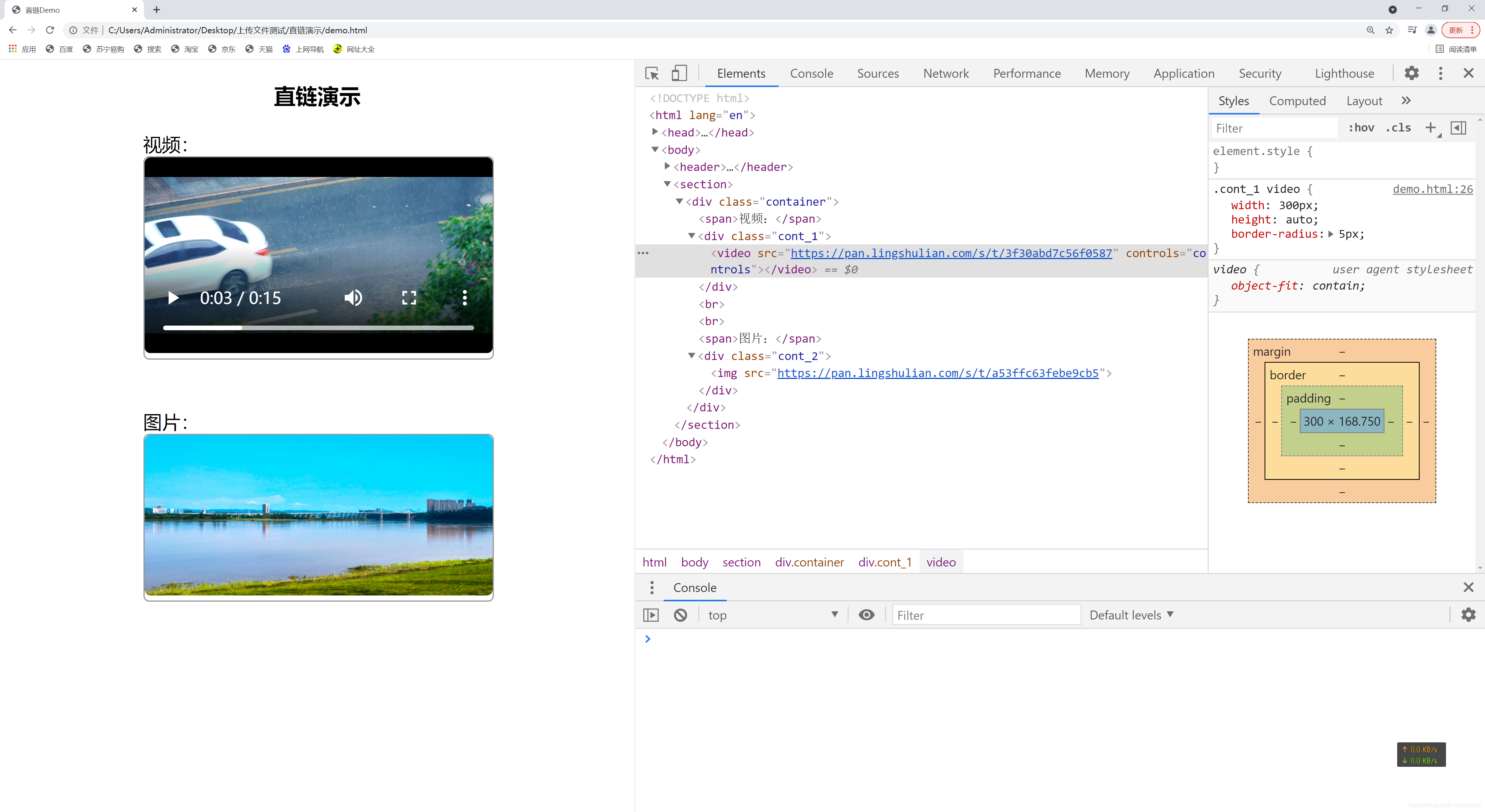Viewport: 1485px width, 812px height.
Task: Open live expression eye icon
Action: point(866,615)
